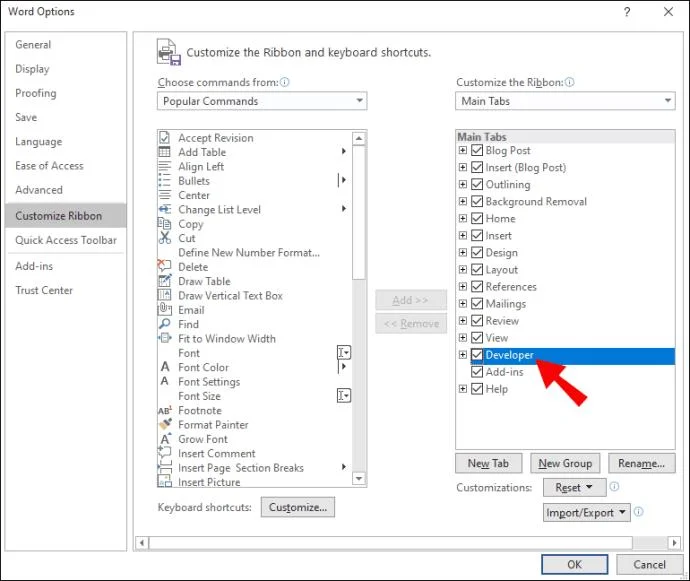Click the Insert Page Section Breaks icon
The height and width of the screenshot is (581, 690).
[x=165, y=467]
